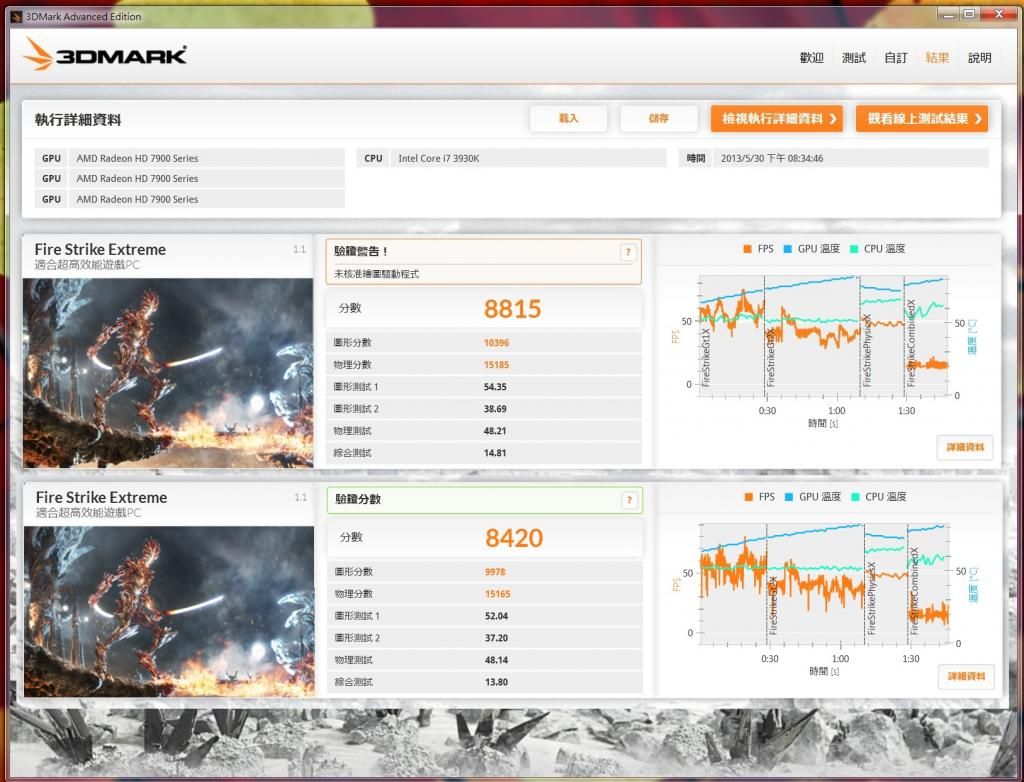Click 詳細資料 button for score 8815 result
Screen dimensions: 1024x782
[x=965, y=447]
